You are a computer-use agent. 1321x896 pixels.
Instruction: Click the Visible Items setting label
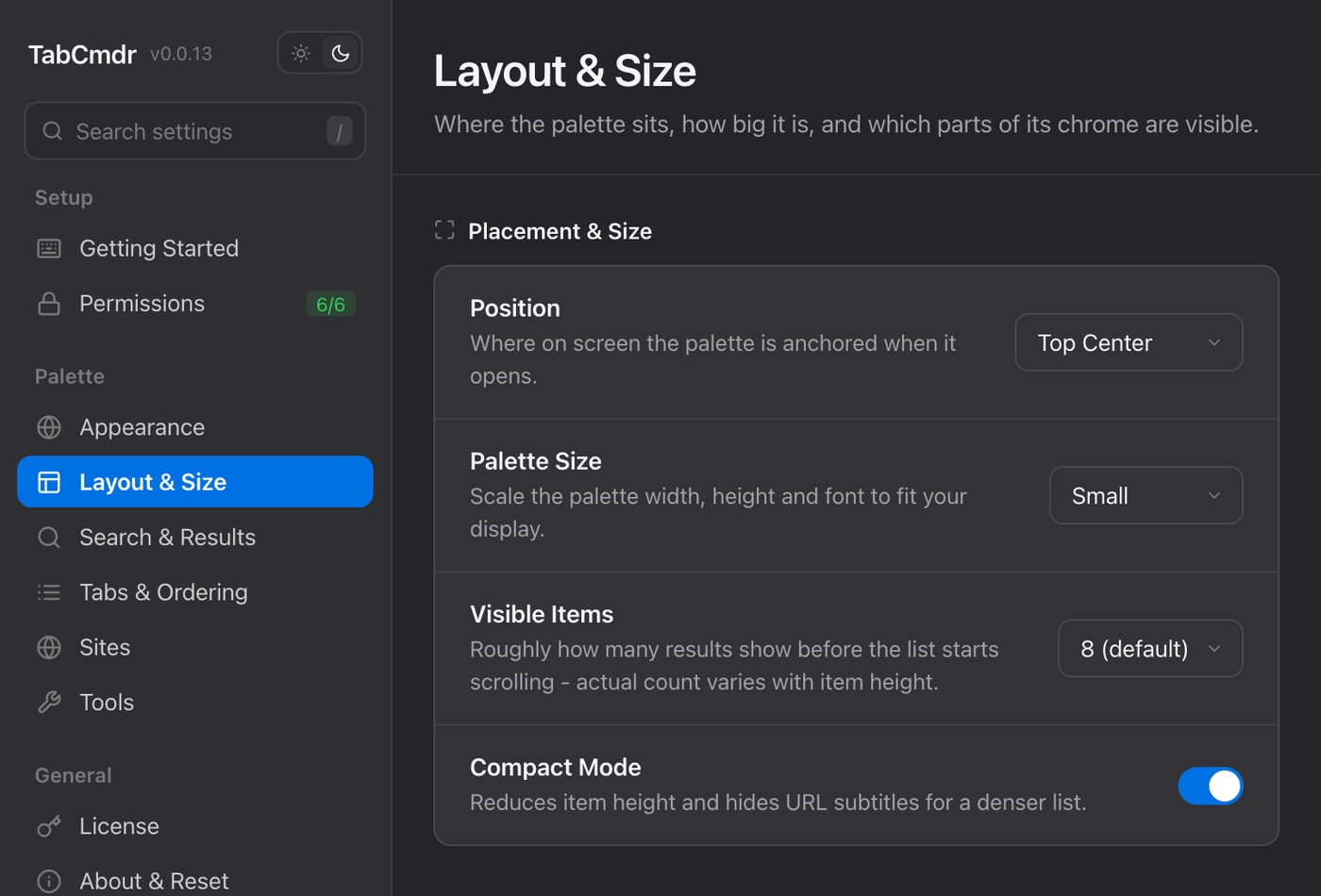pos(542,614)
